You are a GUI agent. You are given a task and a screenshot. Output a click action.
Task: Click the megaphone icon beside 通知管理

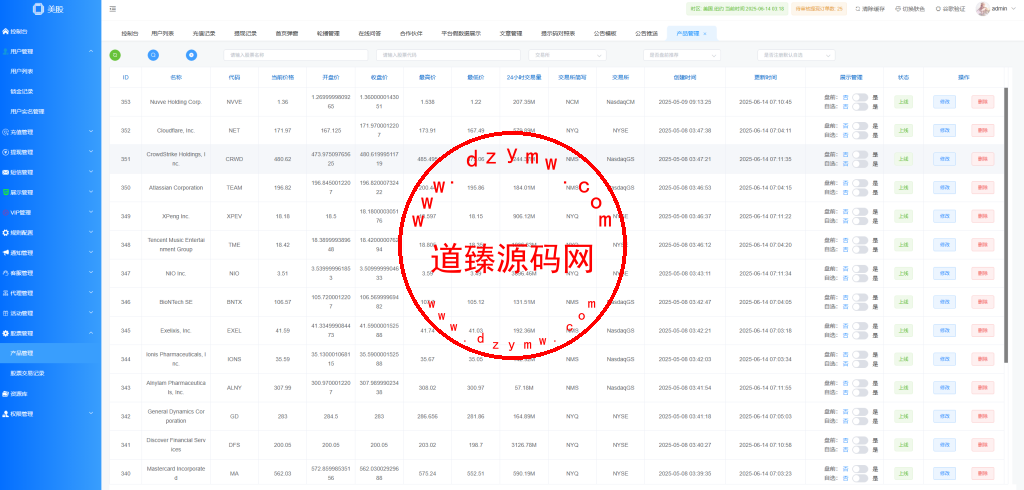(x=5, y=253)
